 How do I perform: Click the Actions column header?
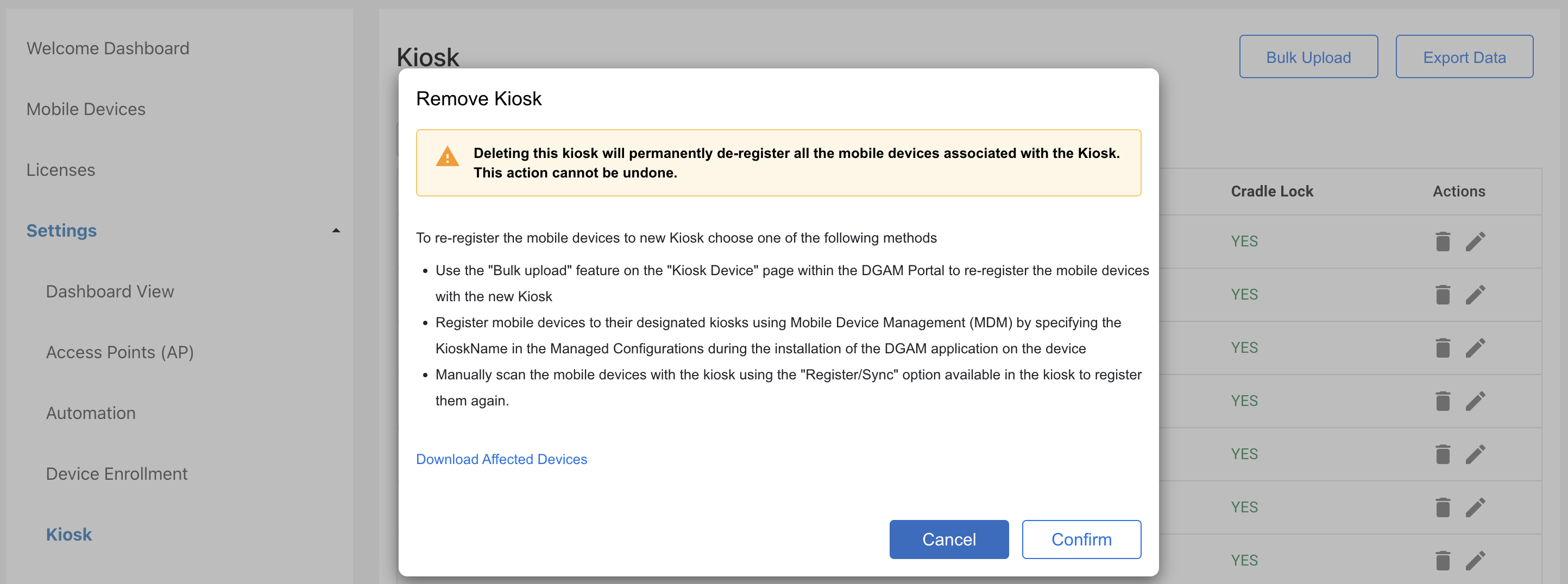point(1458,191)
